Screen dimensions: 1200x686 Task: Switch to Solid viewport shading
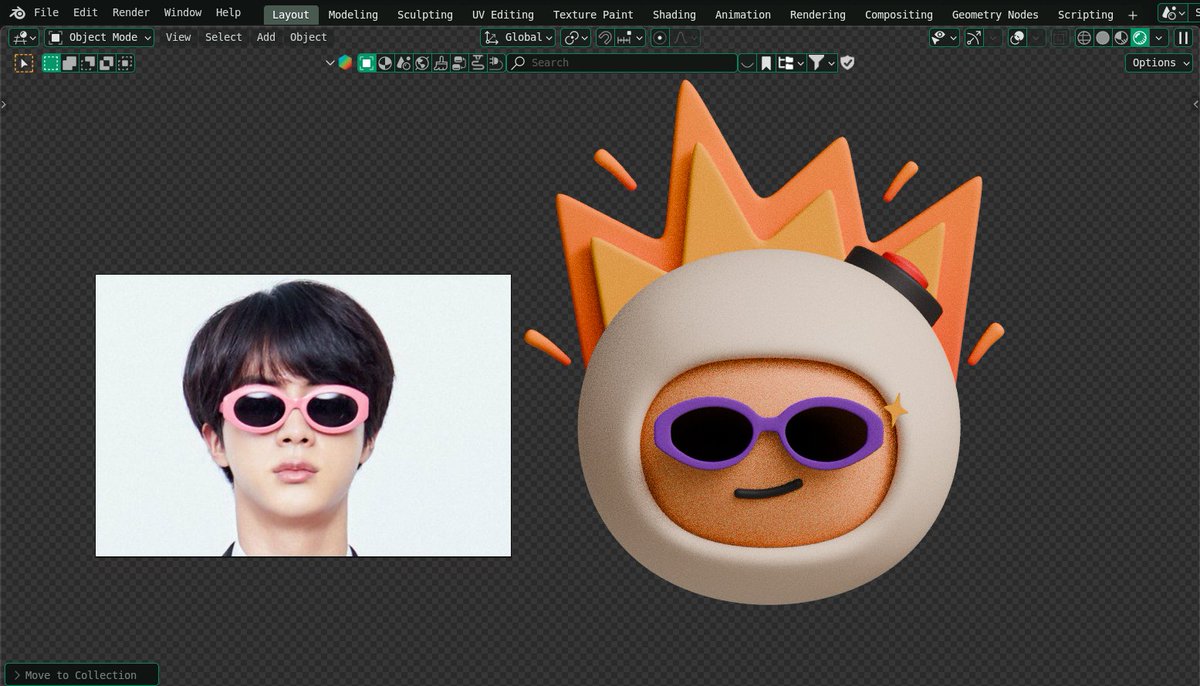(x=1102, y=37)
